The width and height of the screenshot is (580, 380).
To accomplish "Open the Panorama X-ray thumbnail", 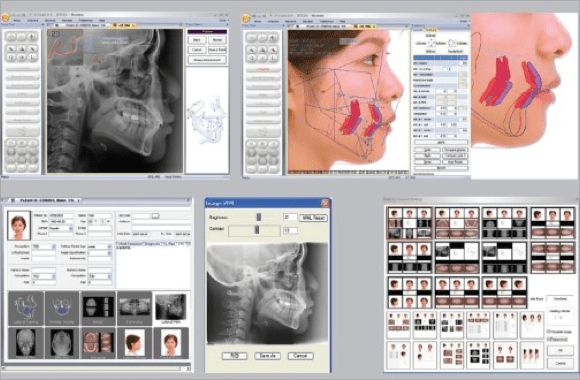I will 135,308.
